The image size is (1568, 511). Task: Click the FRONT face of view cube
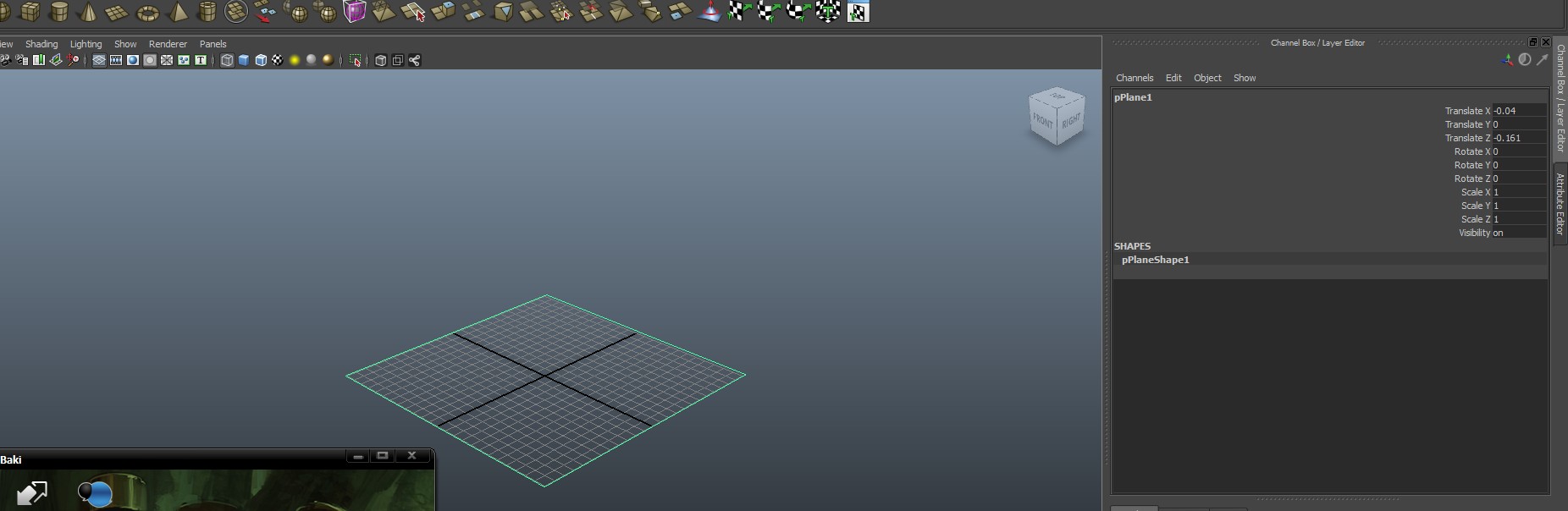coord(1043,122)
